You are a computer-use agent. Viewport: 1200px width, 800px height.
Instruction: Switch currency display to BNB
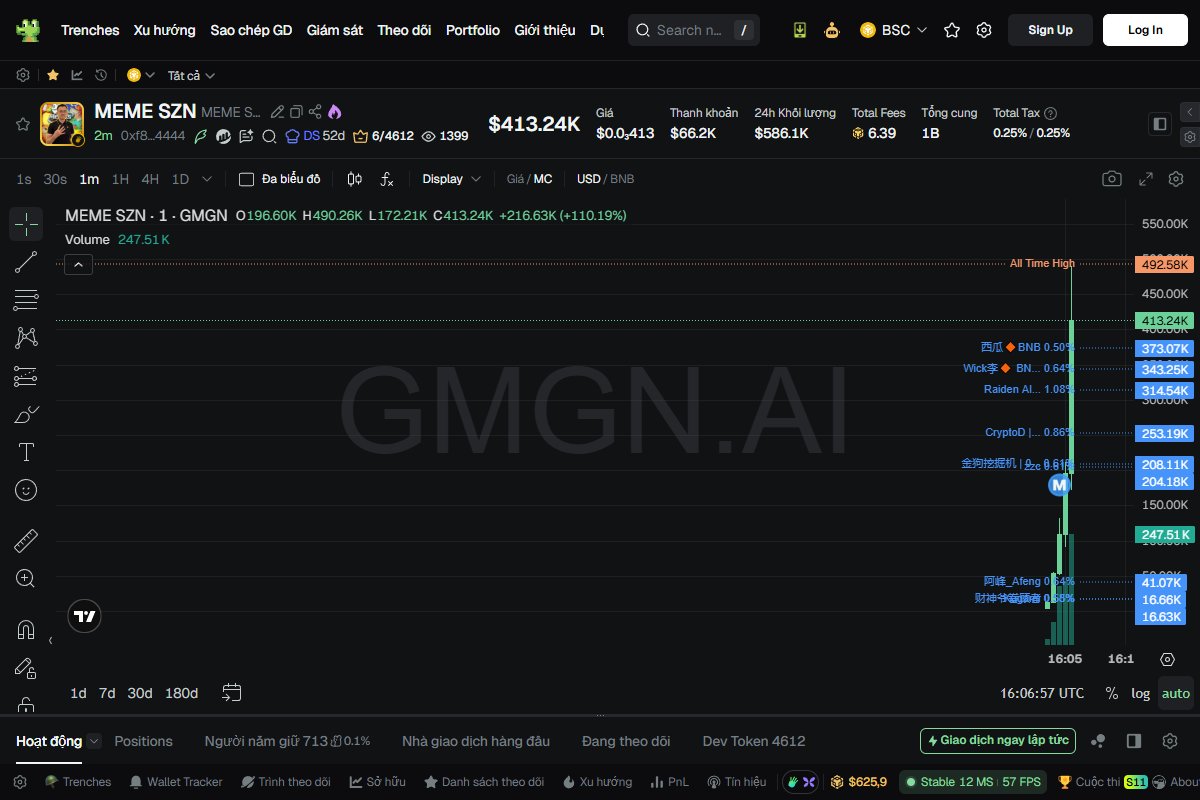point(622,179)
